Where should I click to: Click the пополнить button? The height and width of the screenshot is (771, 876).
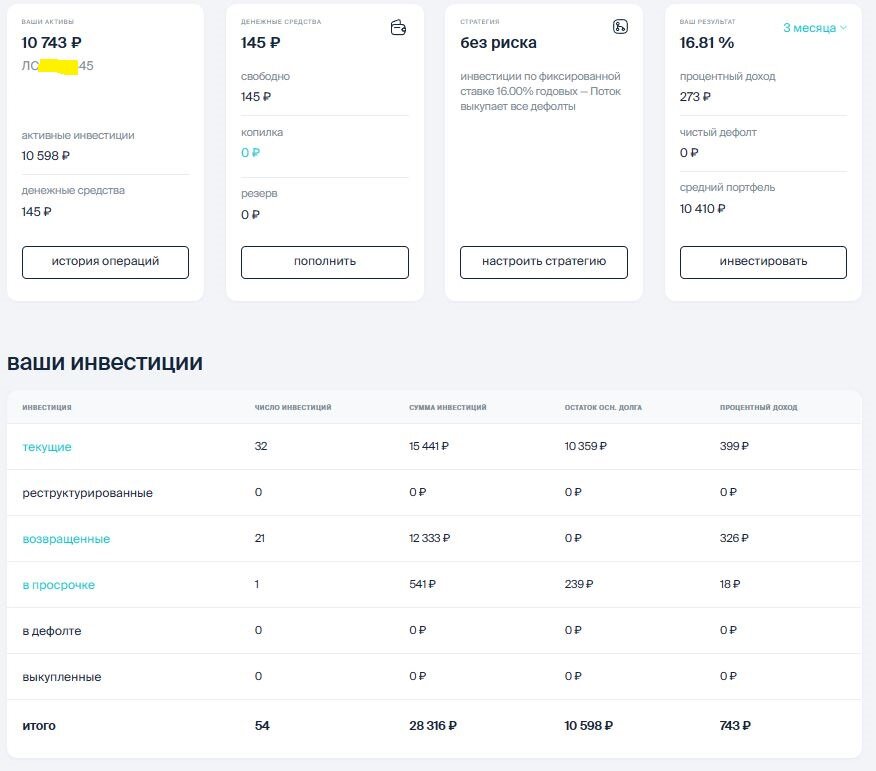coord(325,262)
